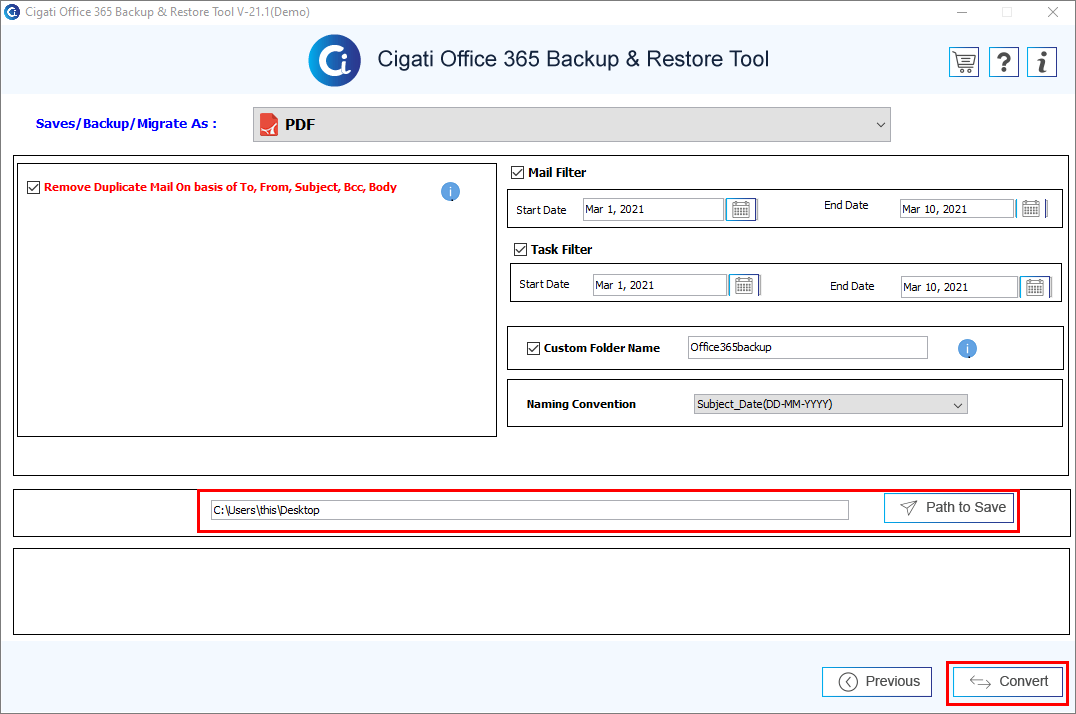Show info about Remove Duplicate Mail option
1076x714 pixels.
coord(450,192)
